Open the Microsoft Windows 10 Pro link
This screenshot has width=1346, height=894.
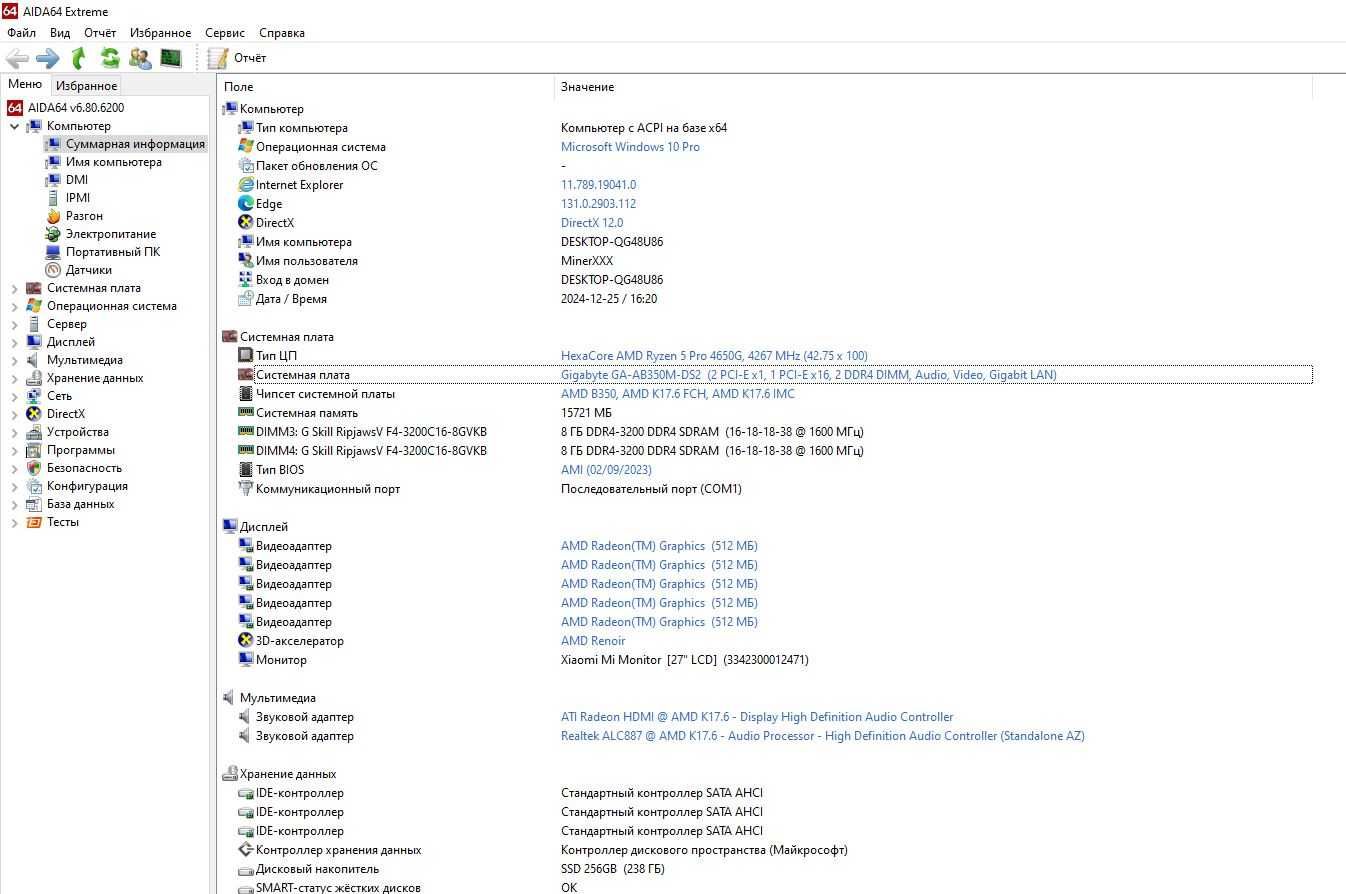pyautogui.click(x=630, y=147)
